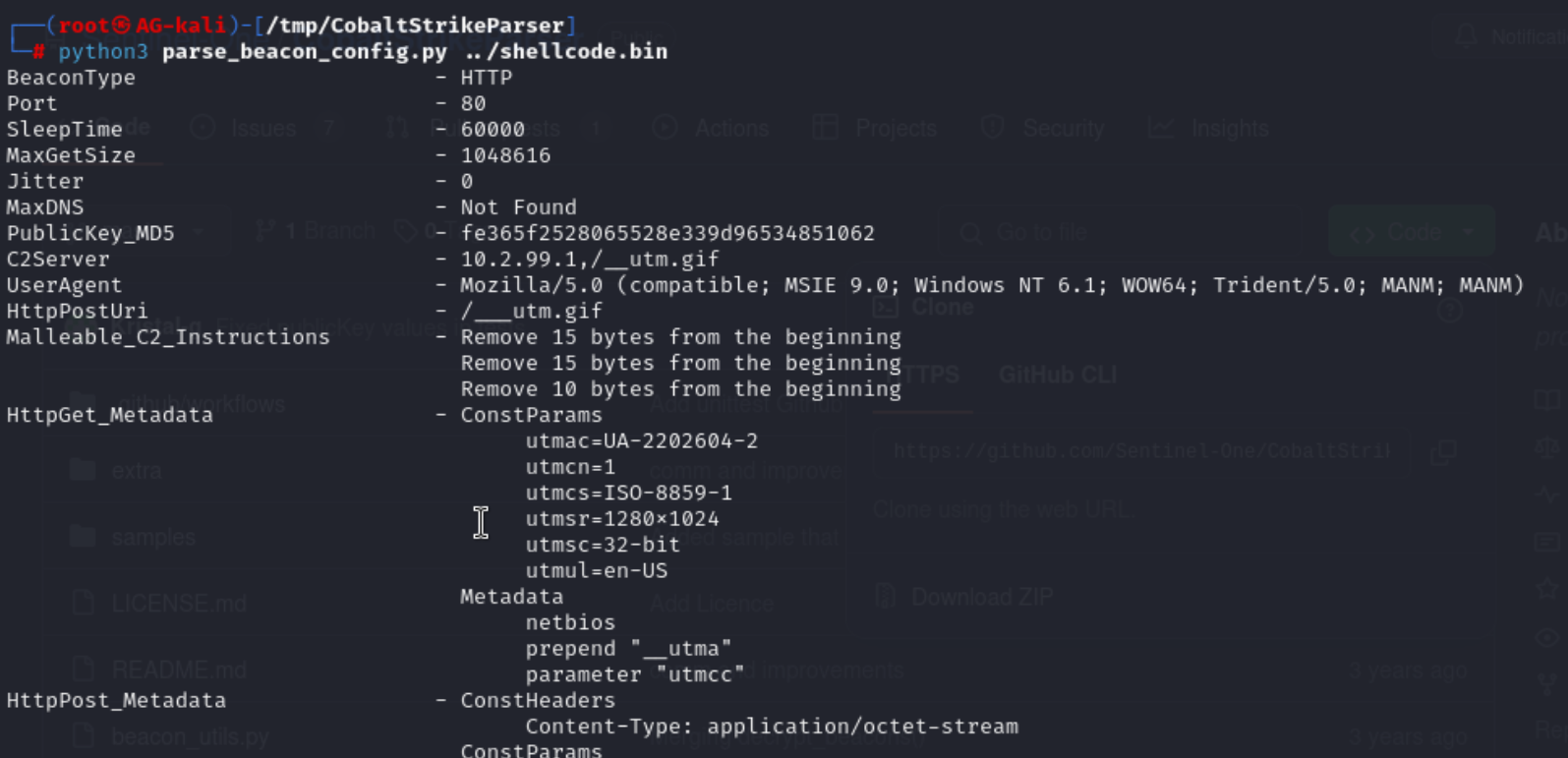Open the Issues tab
Image resolution: width=1568 pixels, height=758 pixels.
tap(262, 128)
